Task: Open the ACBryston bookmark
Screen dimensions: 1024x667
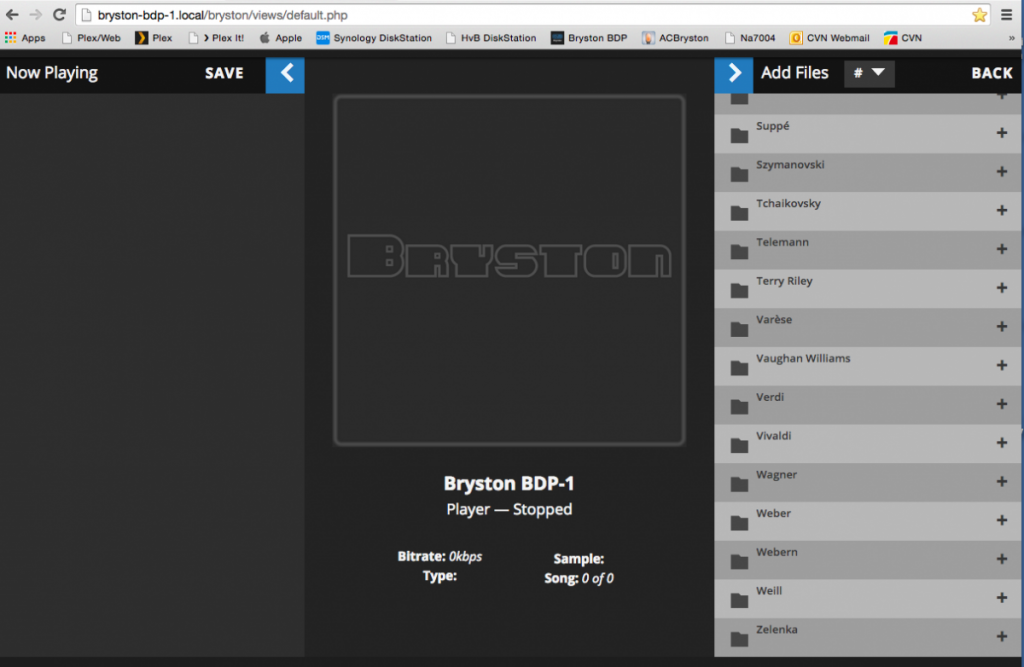Action: pos(675,38)
